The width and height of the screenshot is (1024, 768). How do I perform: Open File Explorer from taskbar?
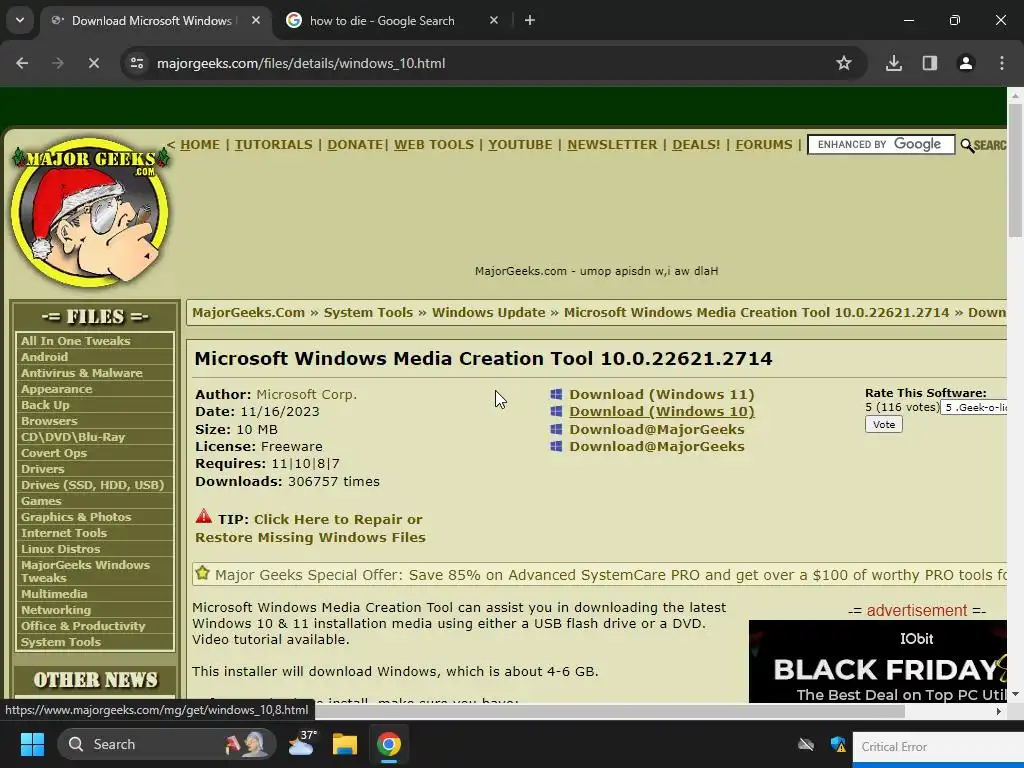[345, 744]
